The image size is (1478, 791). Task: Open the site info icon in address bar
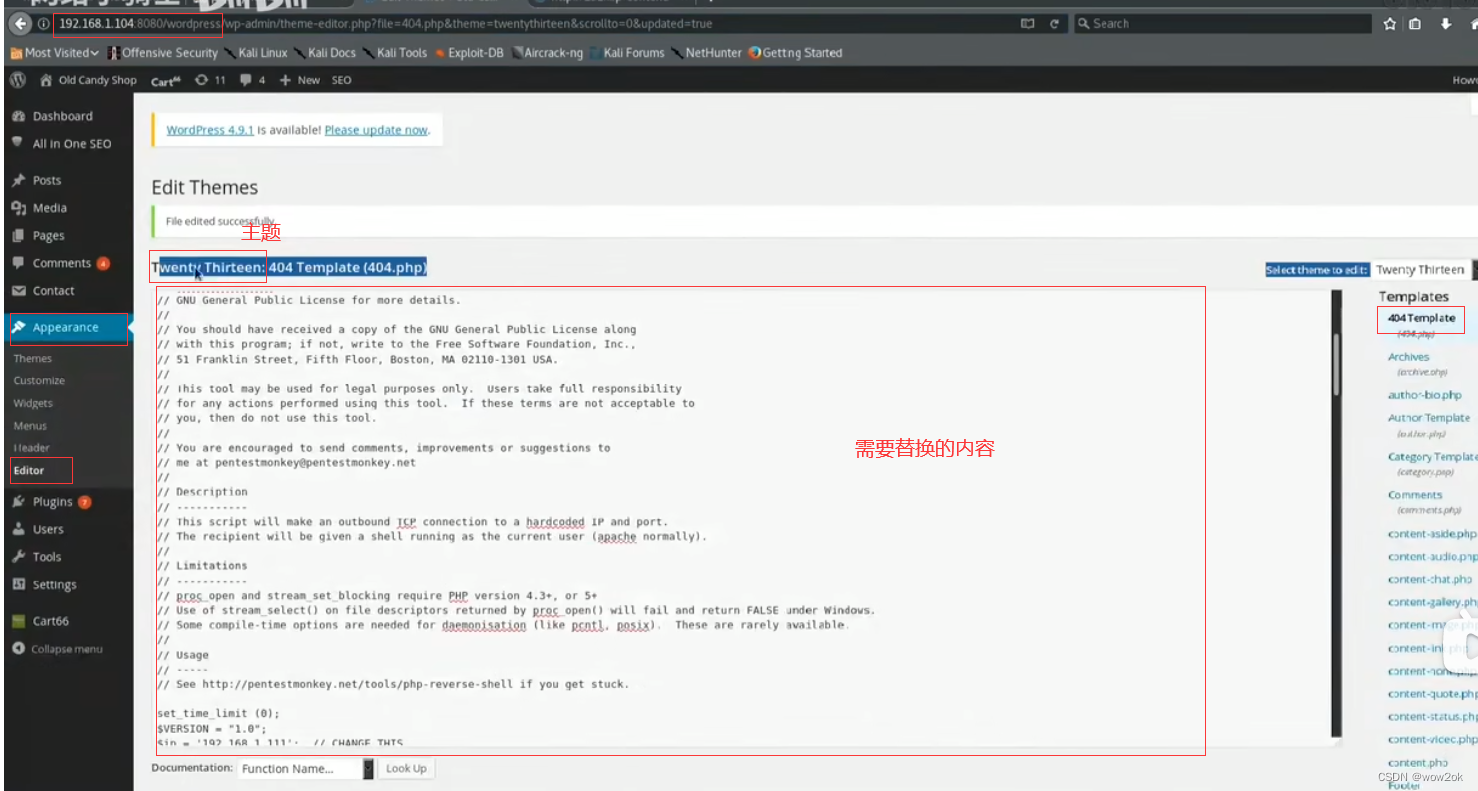point(44,23)
